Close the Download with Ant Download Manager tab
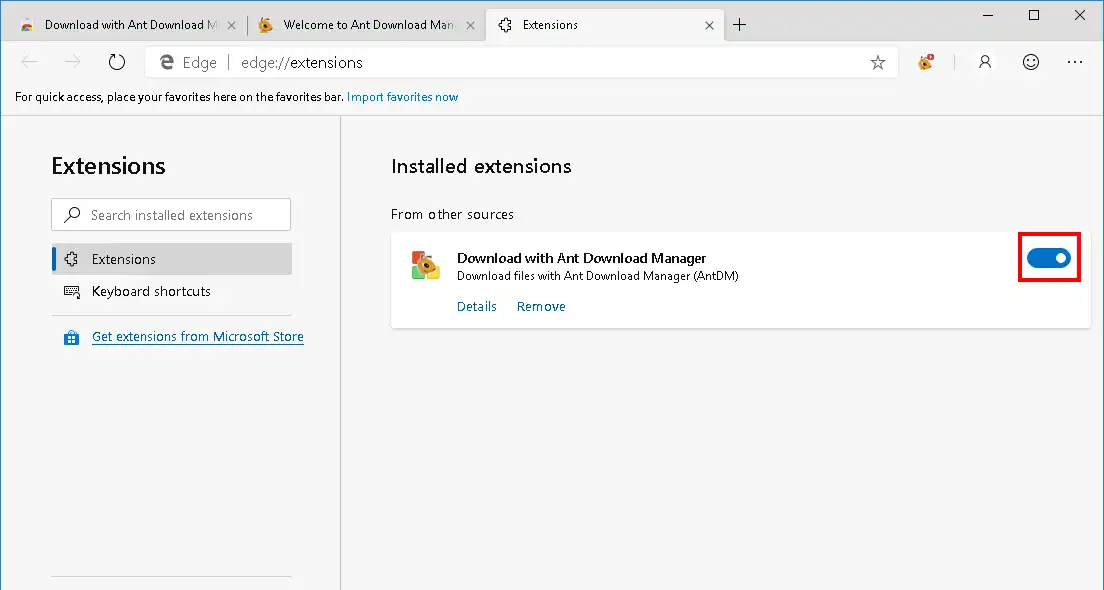1104x590 pixels. click(231, 25)
